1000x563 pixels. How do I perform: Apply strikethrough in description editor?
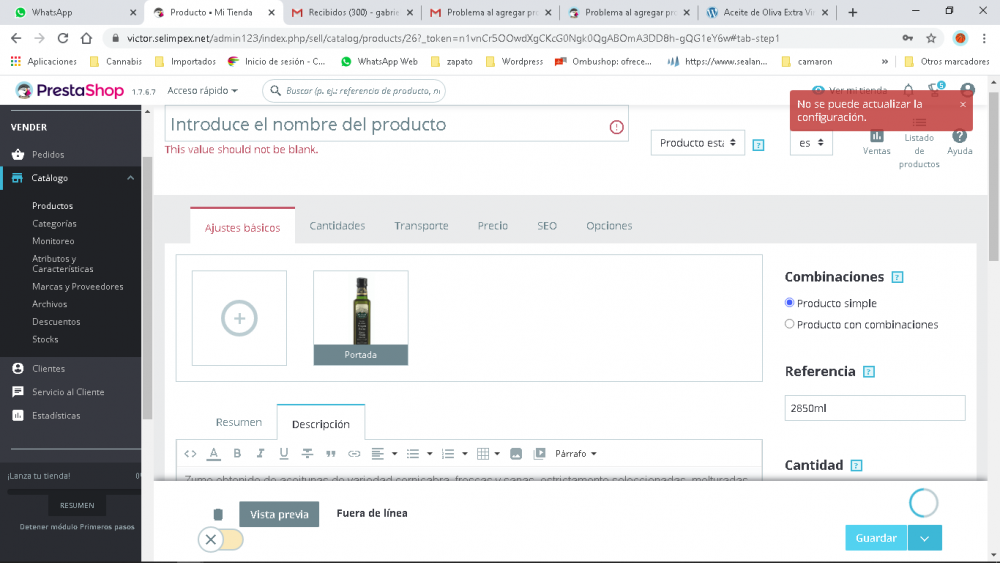coord(307,453)
